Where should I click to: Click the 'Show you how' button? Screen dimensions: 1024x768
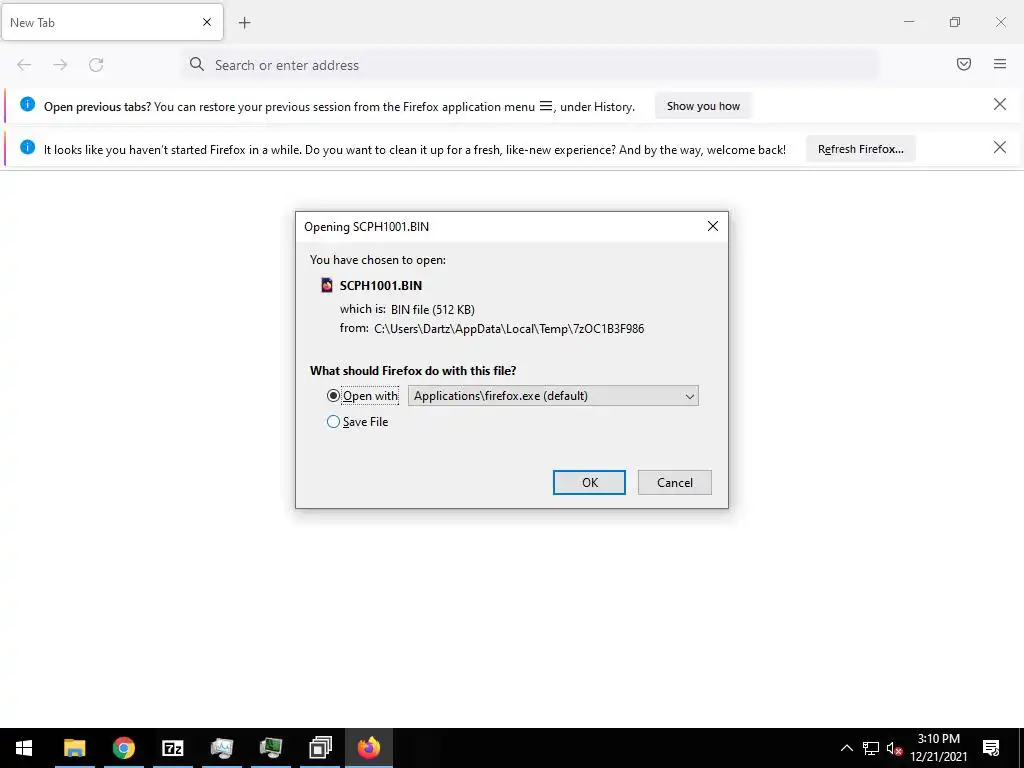(x=703, y=106)
